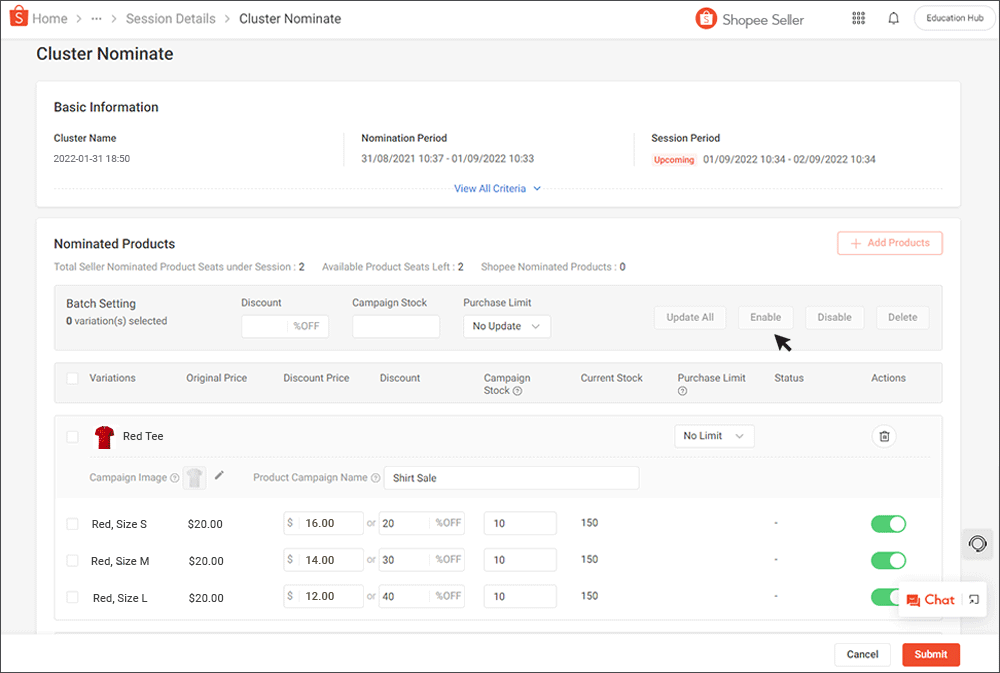This screenshot has width=1000, height=673.
Task: Select the Red Tee product checkbox
Action: click(x=72, y=436)
